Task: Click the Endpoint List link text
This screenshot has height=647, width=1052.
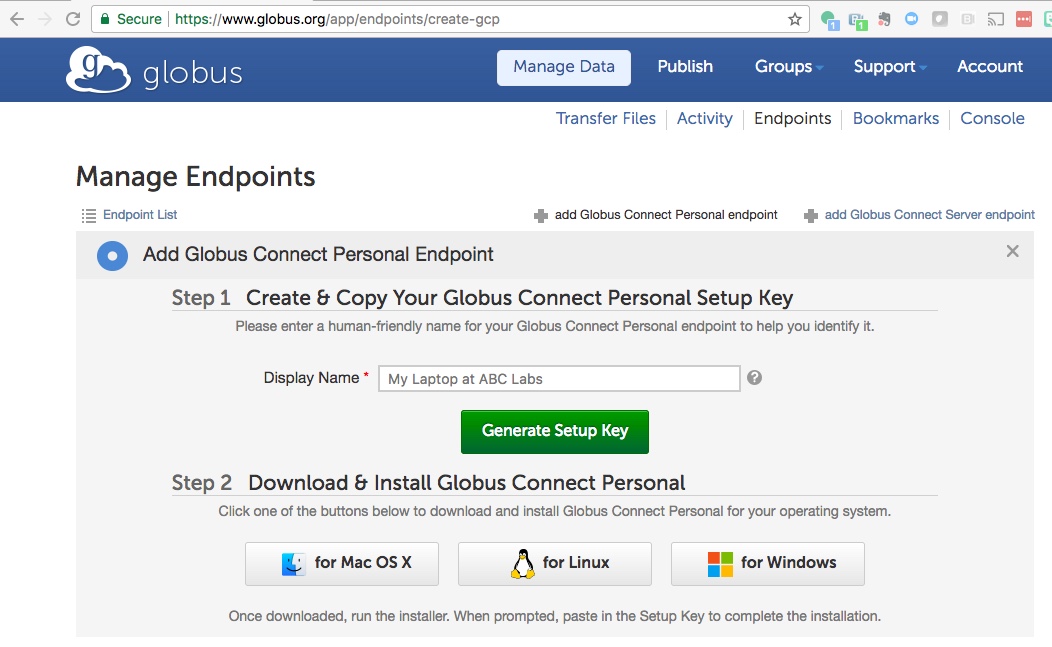Action: (x=140, y=215)
